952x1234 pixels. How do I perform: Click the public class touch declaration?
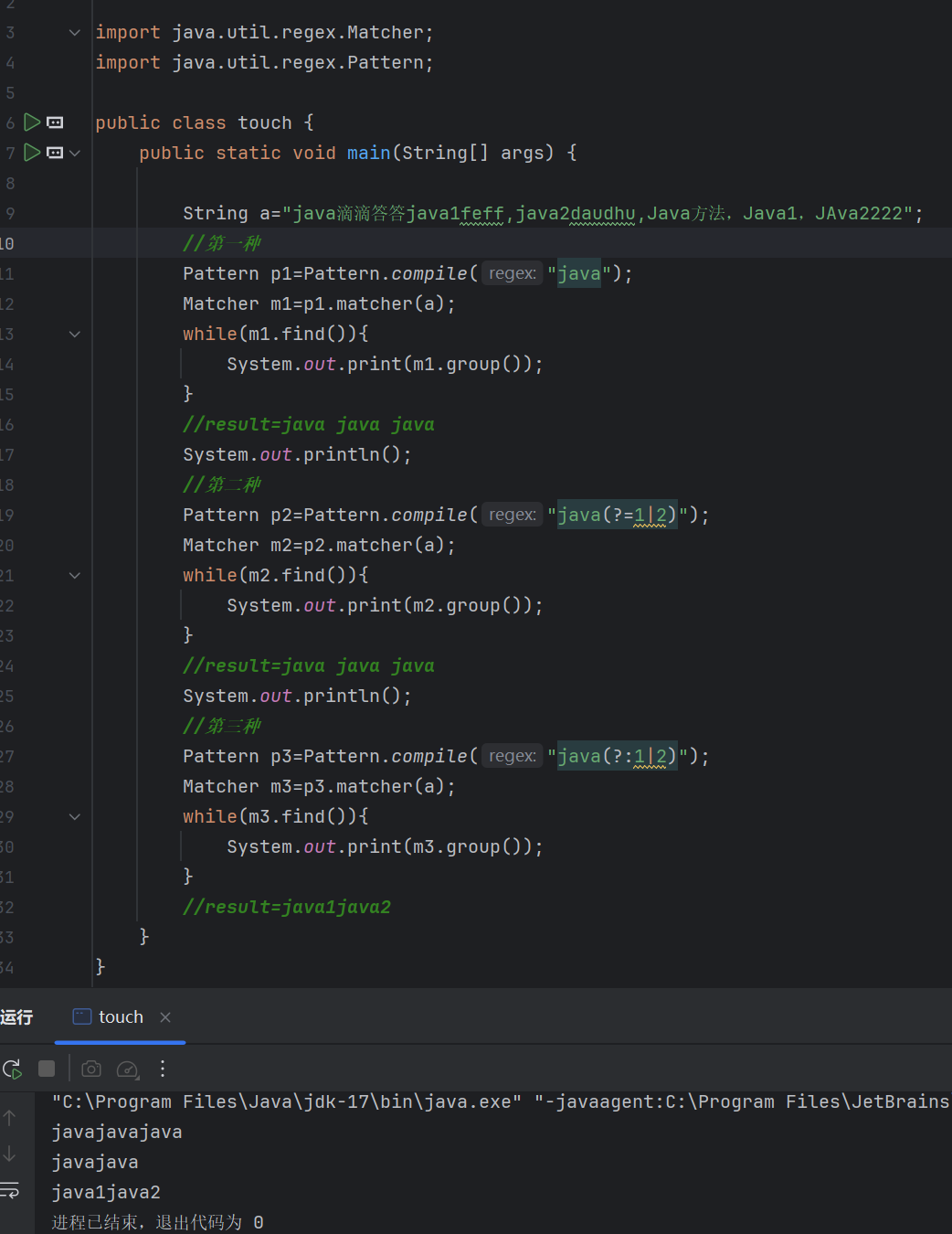tap(205, 122)
